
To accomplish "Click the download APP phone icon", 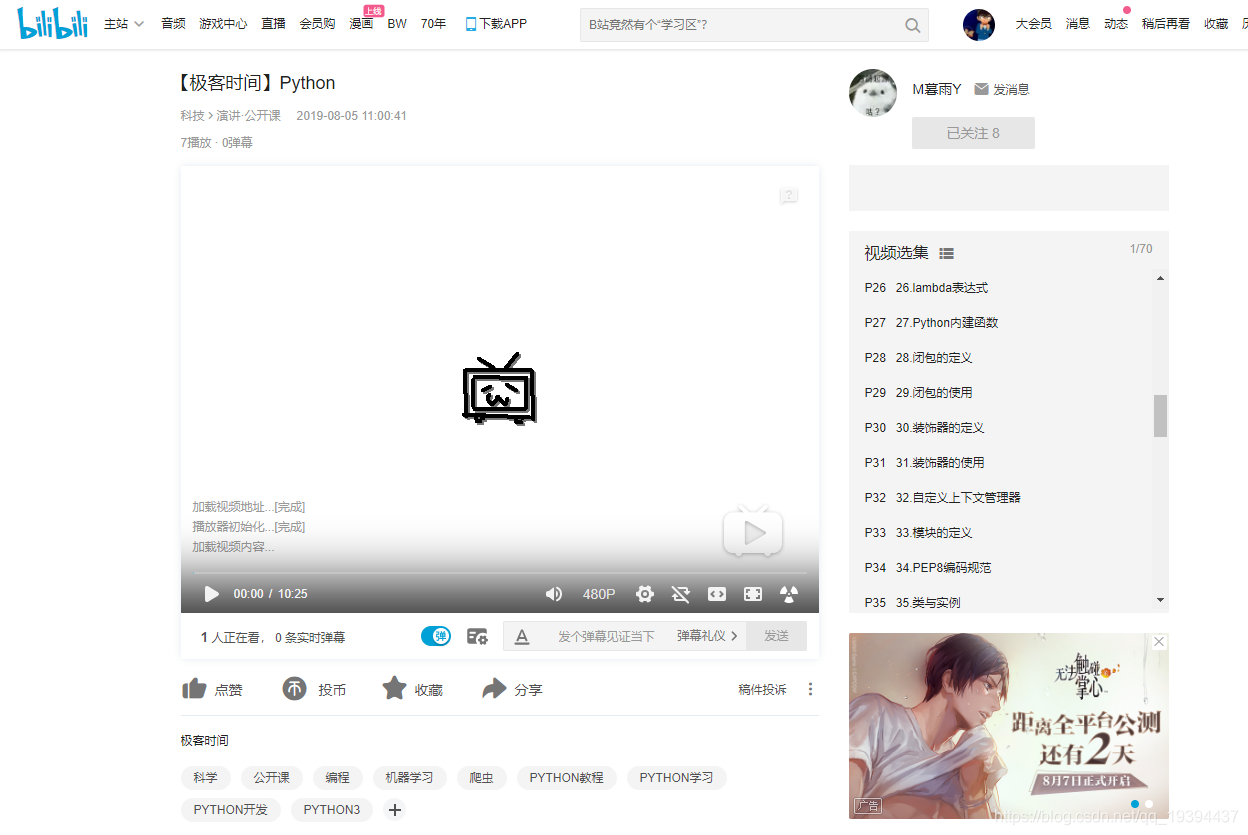I will (x=470, y=24).
